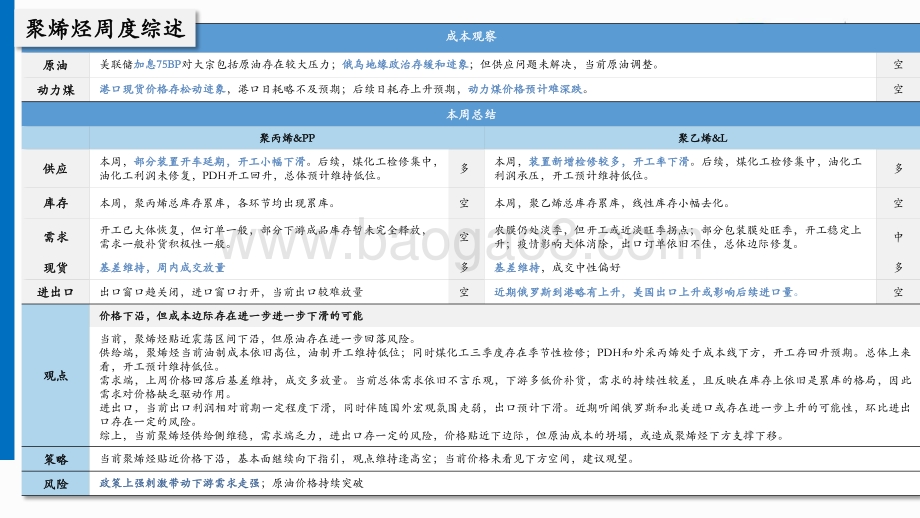Click the 空 rating for 聚丙烯 进出口
This screenshot has width=920, height=518.
tap(464, 292)
